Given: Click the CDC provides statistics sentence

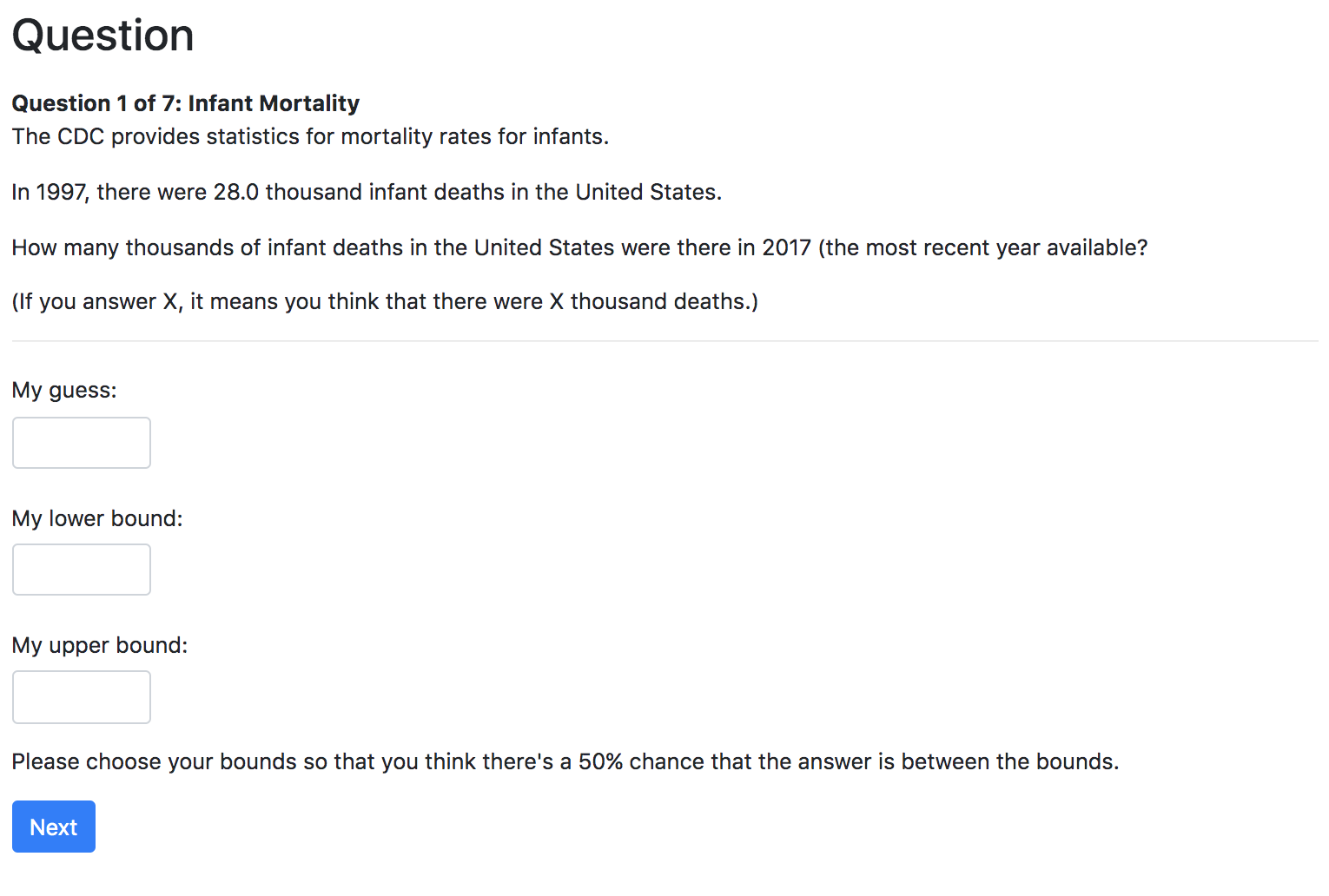Looking at the screenshot, I should point(310,137).
